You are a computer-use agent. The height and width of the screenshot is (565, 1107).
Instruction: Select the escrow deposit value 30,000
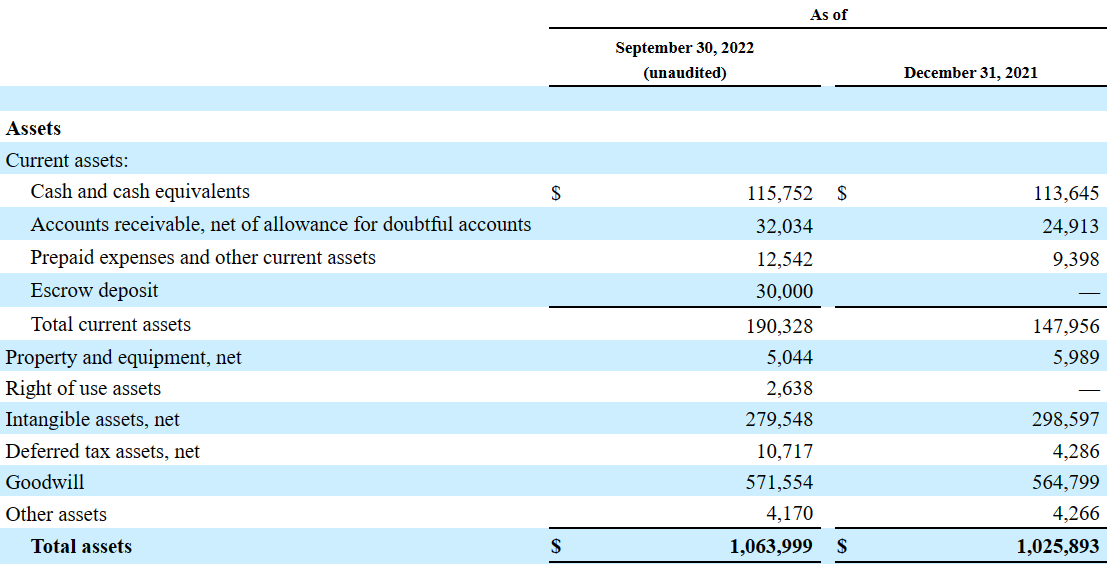pos(784,292)
